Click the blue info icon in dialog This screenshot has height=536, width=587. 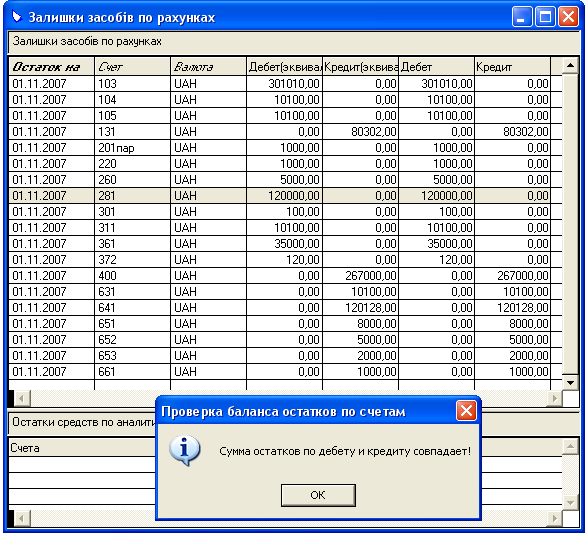point(185,450)
